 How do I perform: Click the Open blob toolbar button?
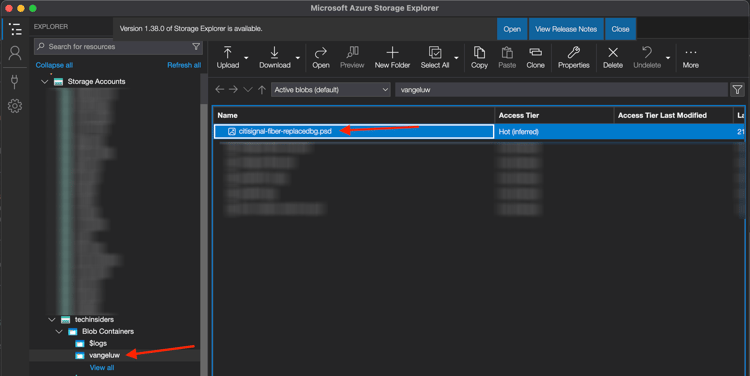point(321,58)
